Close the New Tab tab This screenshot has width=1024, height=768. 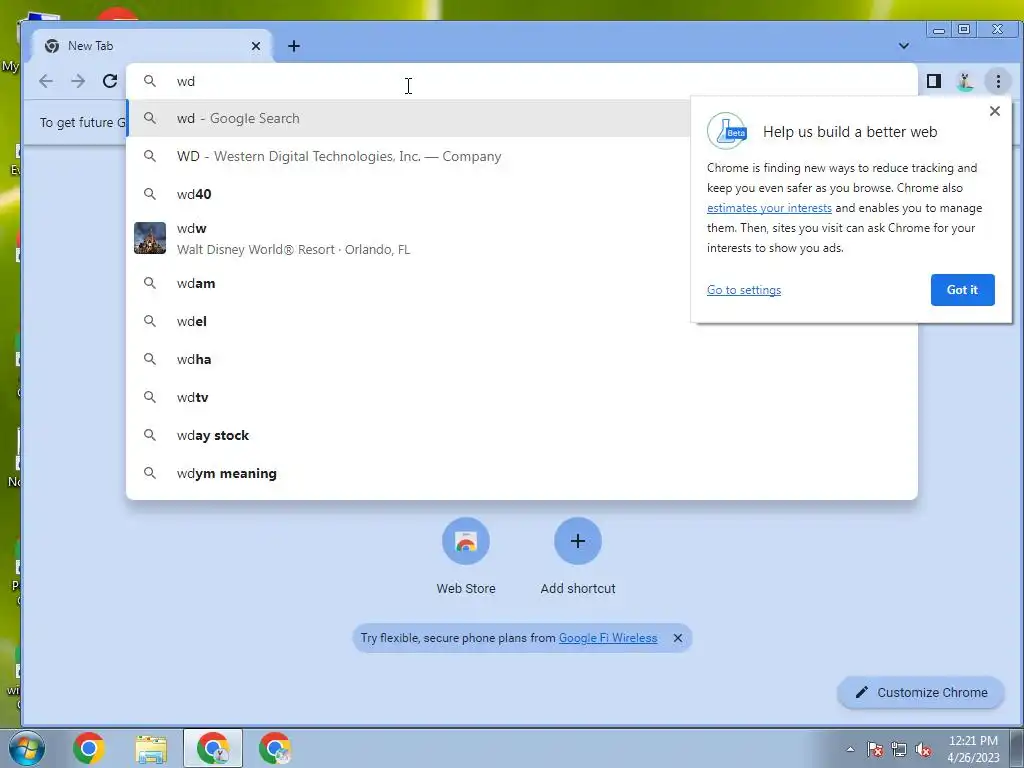[x=256, y=46]
